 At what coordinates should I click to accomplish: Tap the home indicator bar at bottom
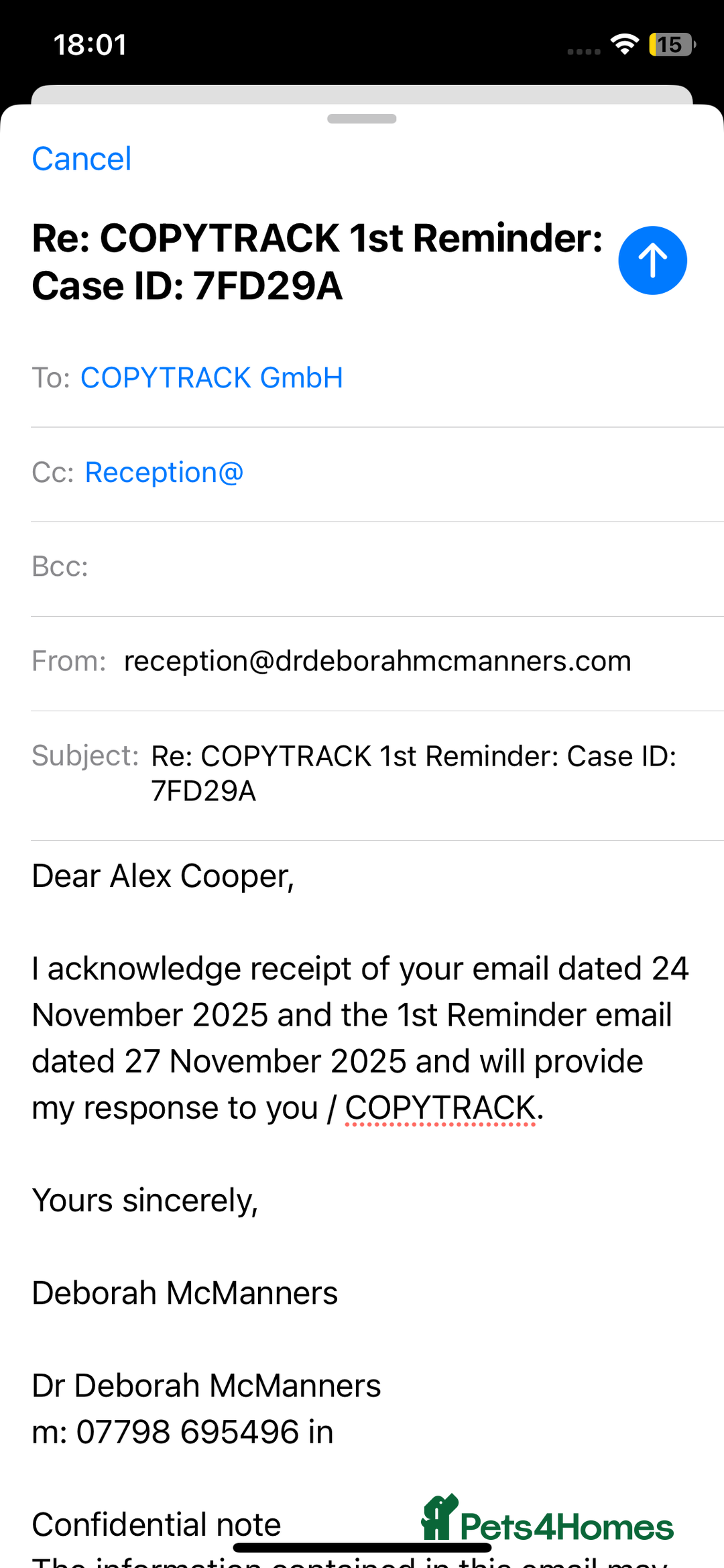point(362,1548)
